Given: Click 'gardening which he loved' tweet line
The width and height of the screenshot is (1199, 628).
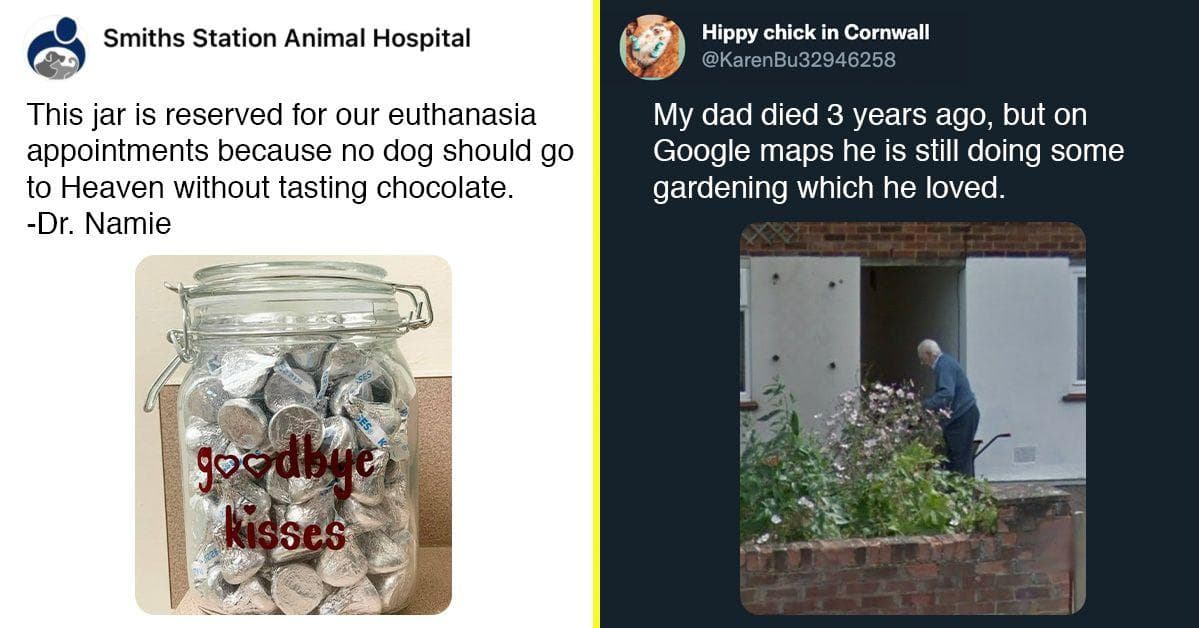Looking at the screenshot, I should tap(828, 187).
